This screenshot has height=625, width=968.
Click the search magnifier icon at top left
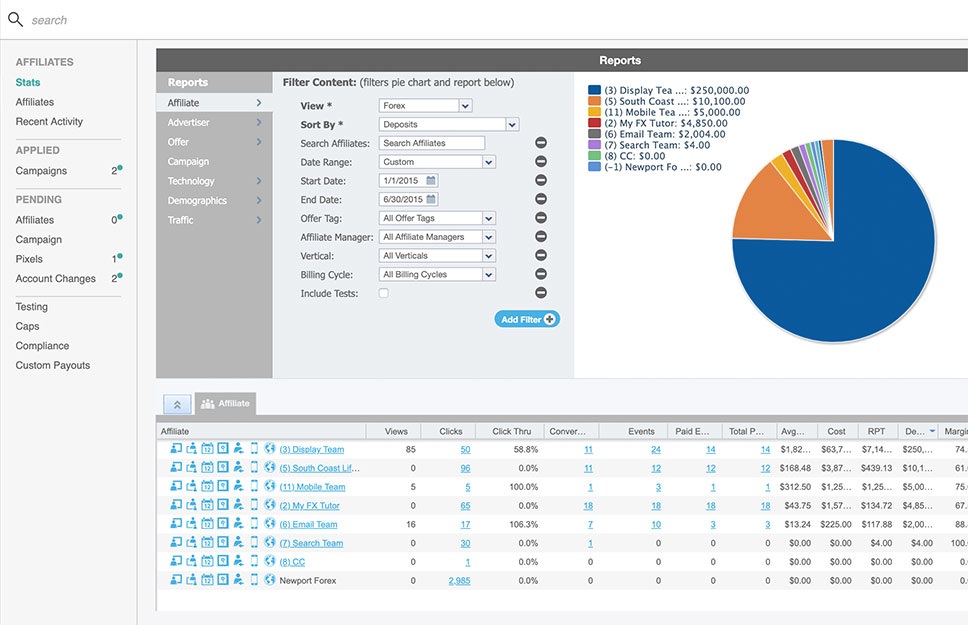point(14,17)
